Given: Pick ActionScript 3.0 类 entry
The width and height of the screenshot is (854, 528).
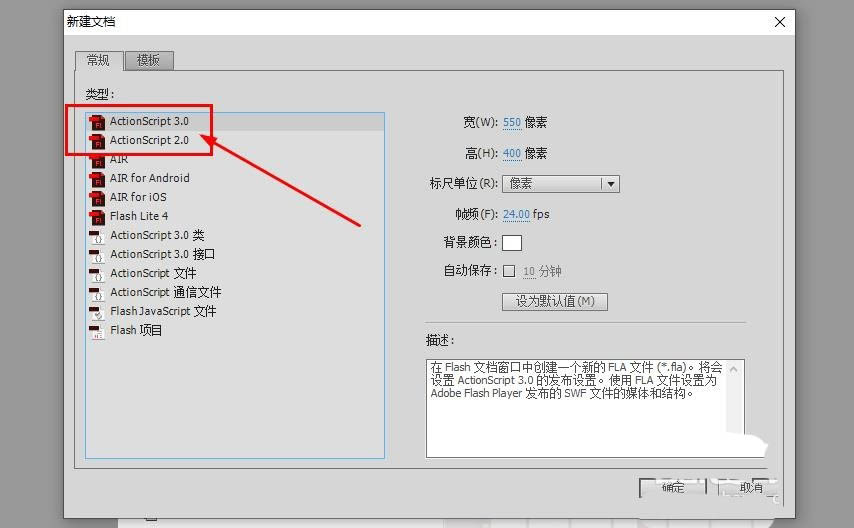Looking at the screenshot, I should (x=235, y=235).
